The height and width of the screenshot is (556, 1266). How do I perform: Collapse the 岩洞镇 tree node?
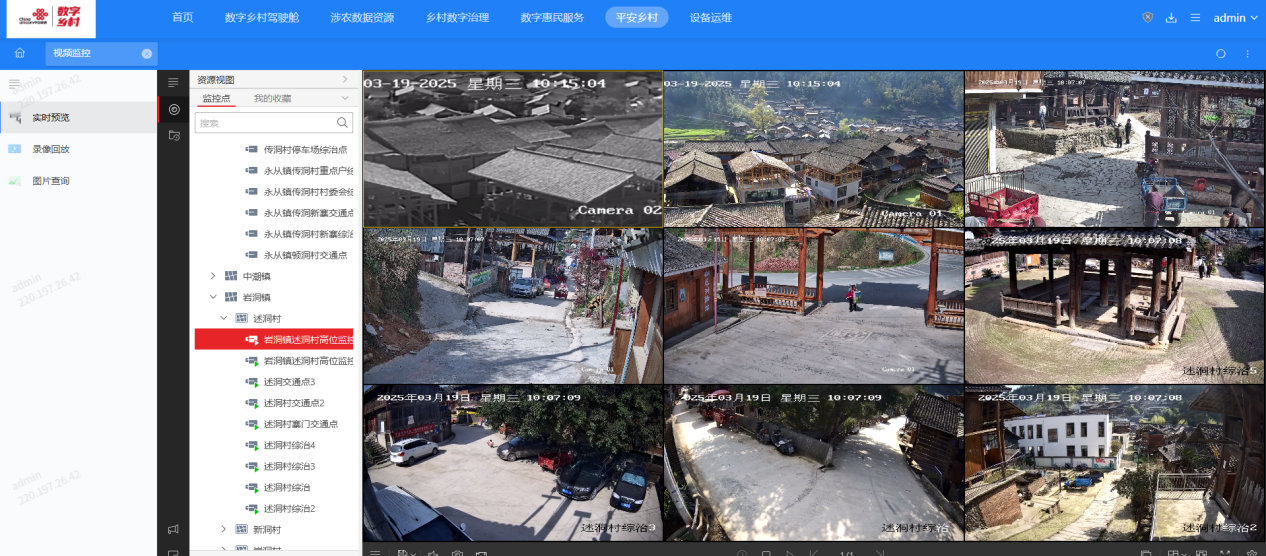212,297
